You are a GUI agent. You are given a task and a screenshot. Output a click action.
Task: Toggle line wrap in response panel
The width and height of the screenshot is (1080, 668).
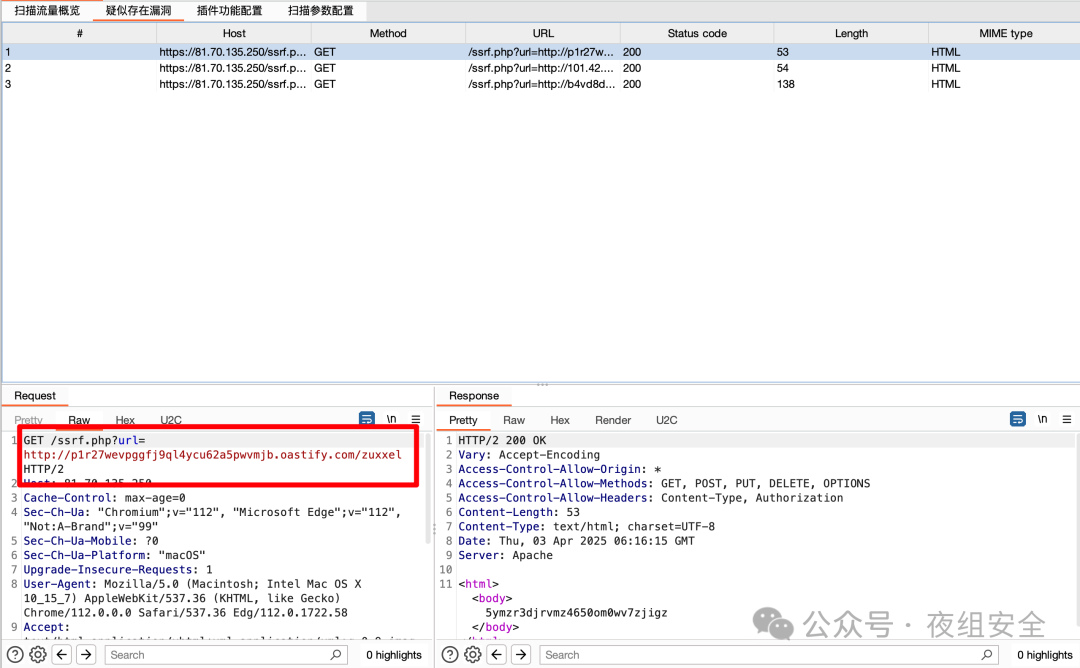coord(1017,419)
